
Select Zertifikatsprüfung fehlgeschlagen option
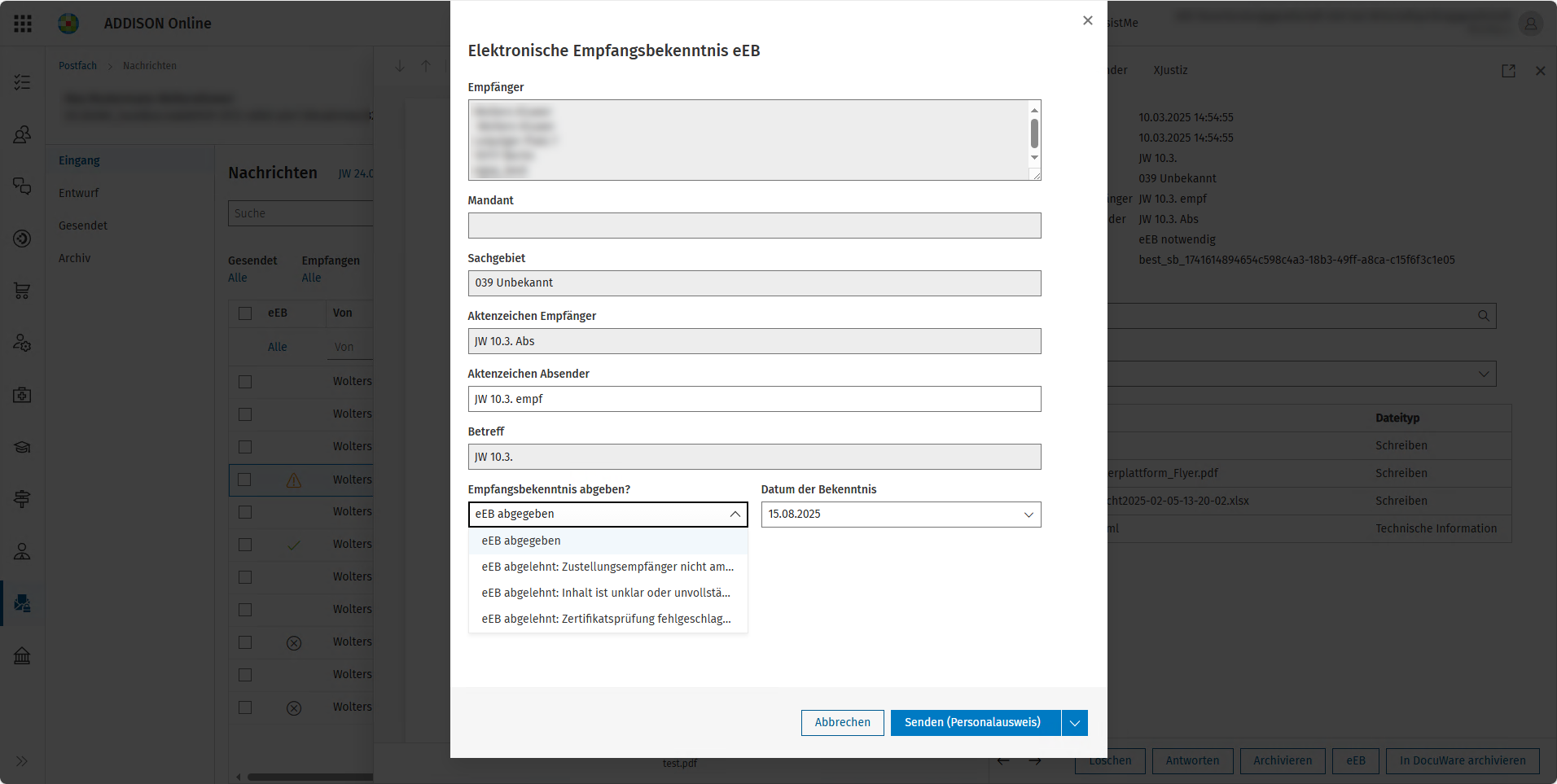(607, 620)
